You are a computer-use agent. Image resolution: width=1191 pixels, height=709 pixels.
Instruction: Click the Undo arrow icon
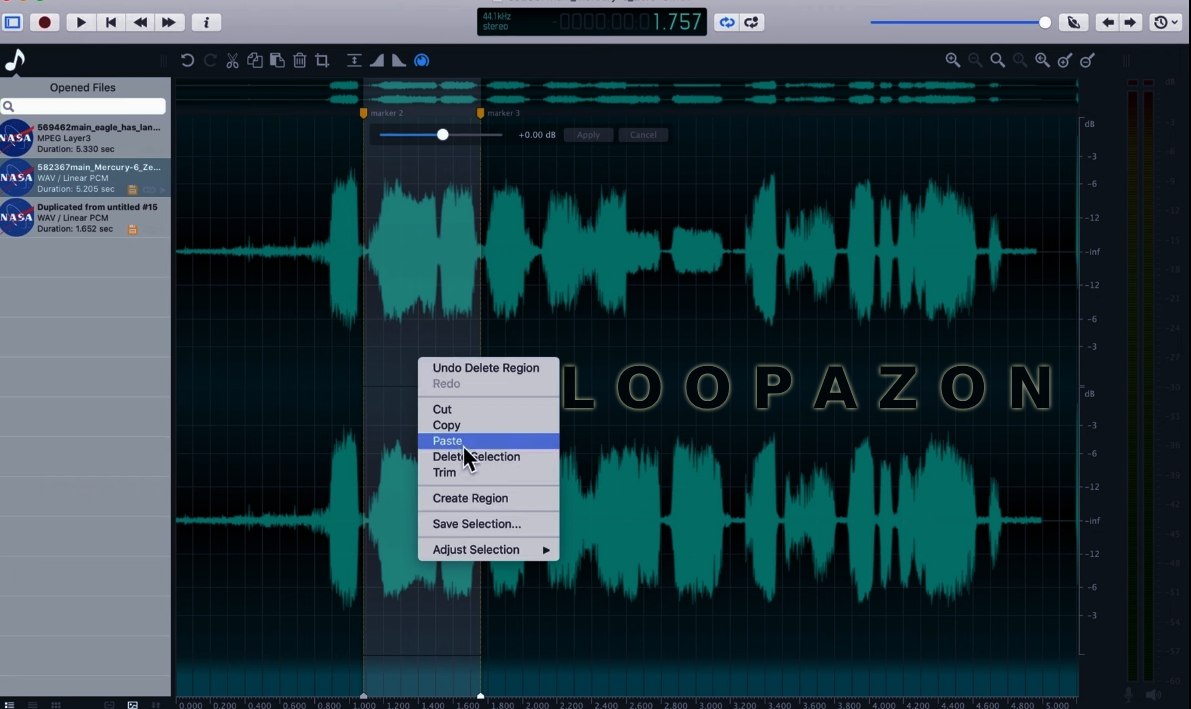click(187, 60)
